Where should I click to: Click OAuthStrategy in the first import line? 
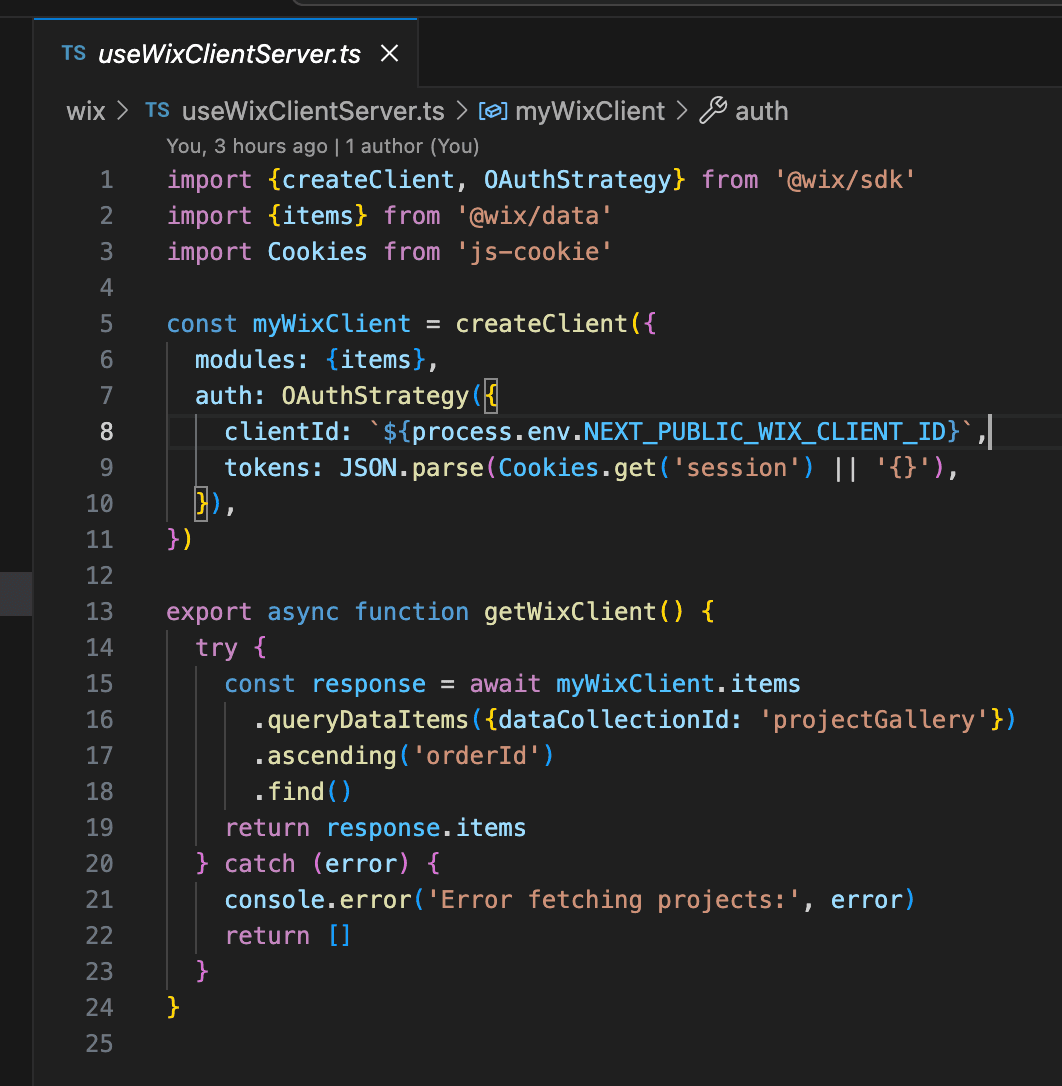click(x=577, y=180)
